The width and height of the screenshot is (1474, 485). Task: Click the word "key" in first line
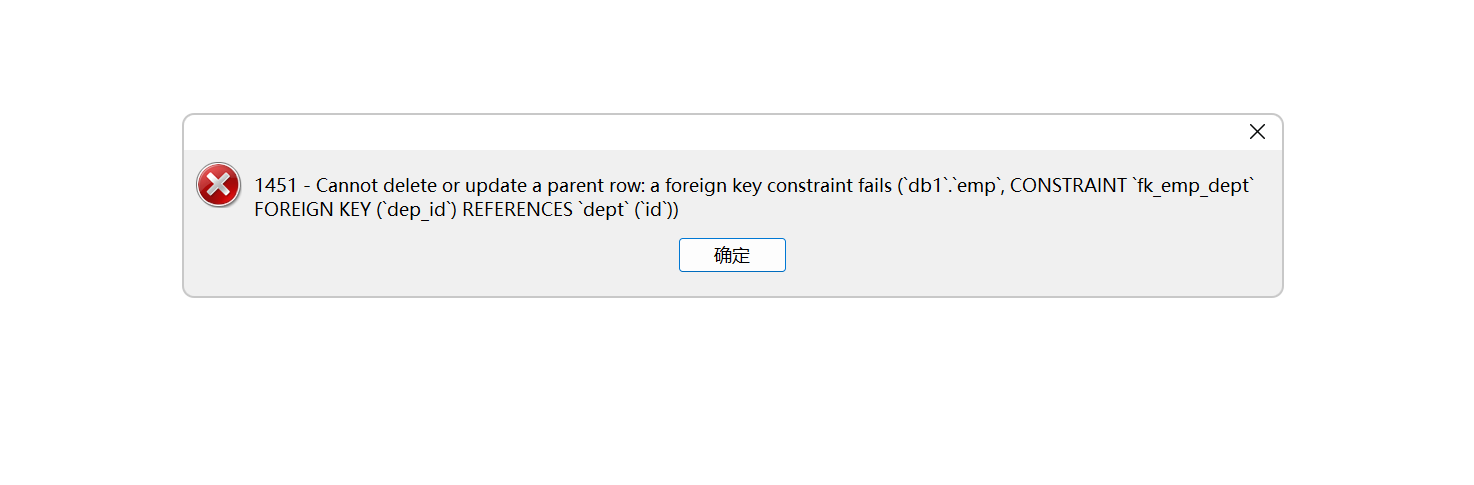coord(746,186)
